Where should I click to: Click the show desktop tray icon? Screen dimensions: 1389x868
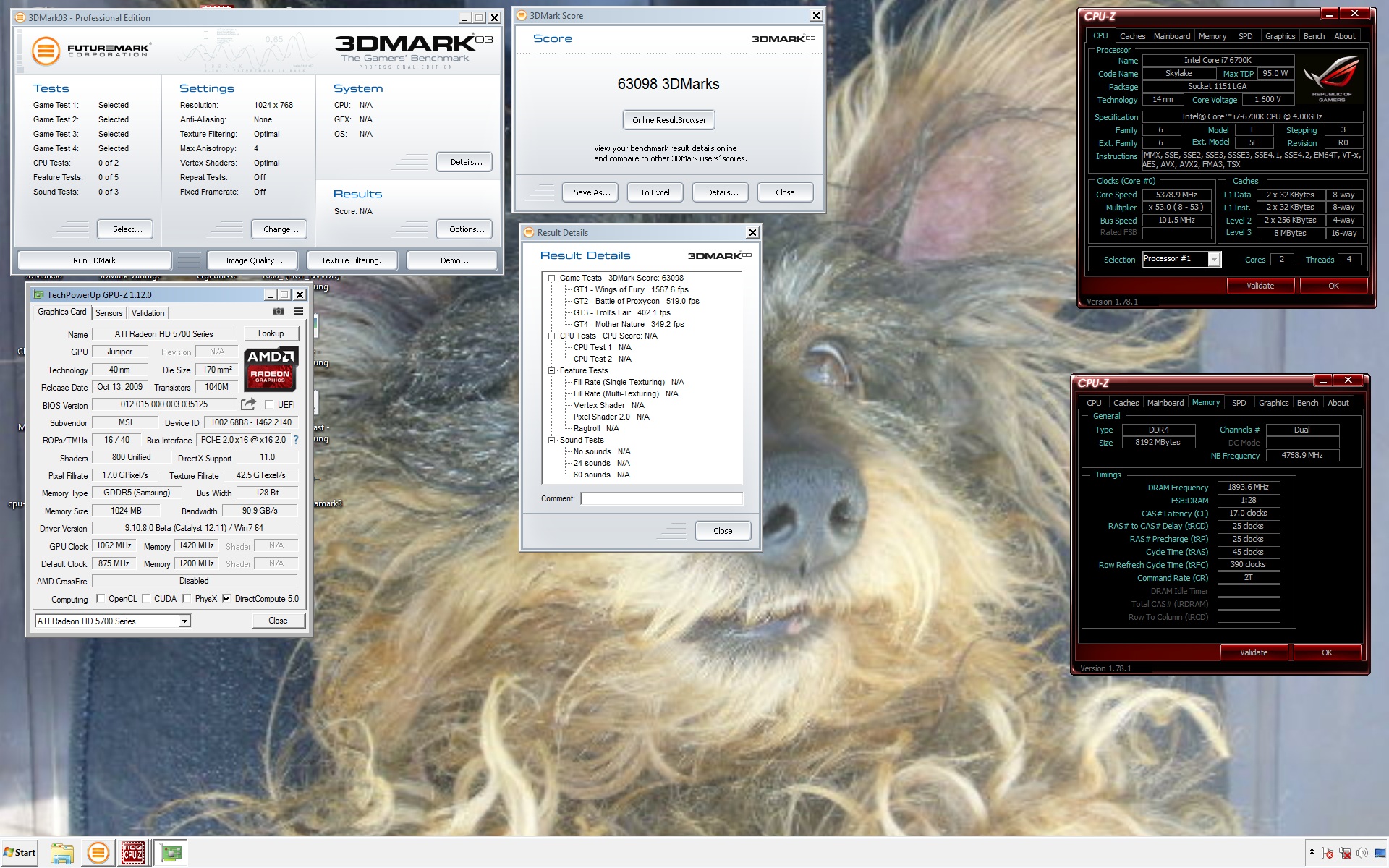(x=1380, y=853)
